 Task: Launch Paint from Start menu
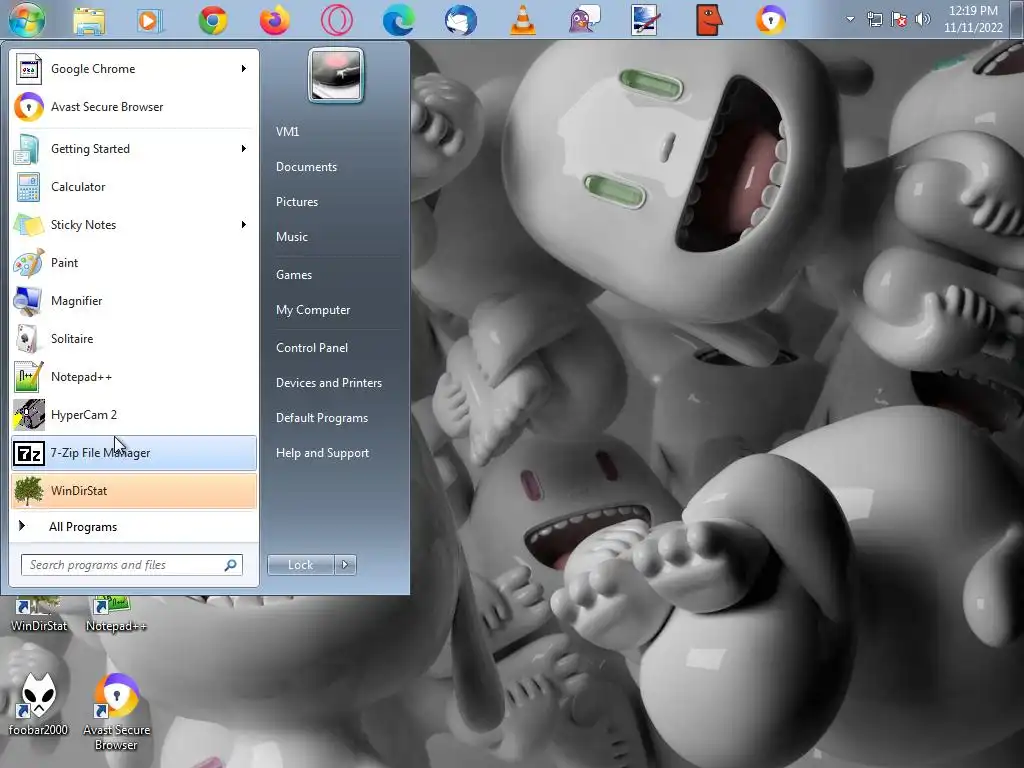point(134,263)
